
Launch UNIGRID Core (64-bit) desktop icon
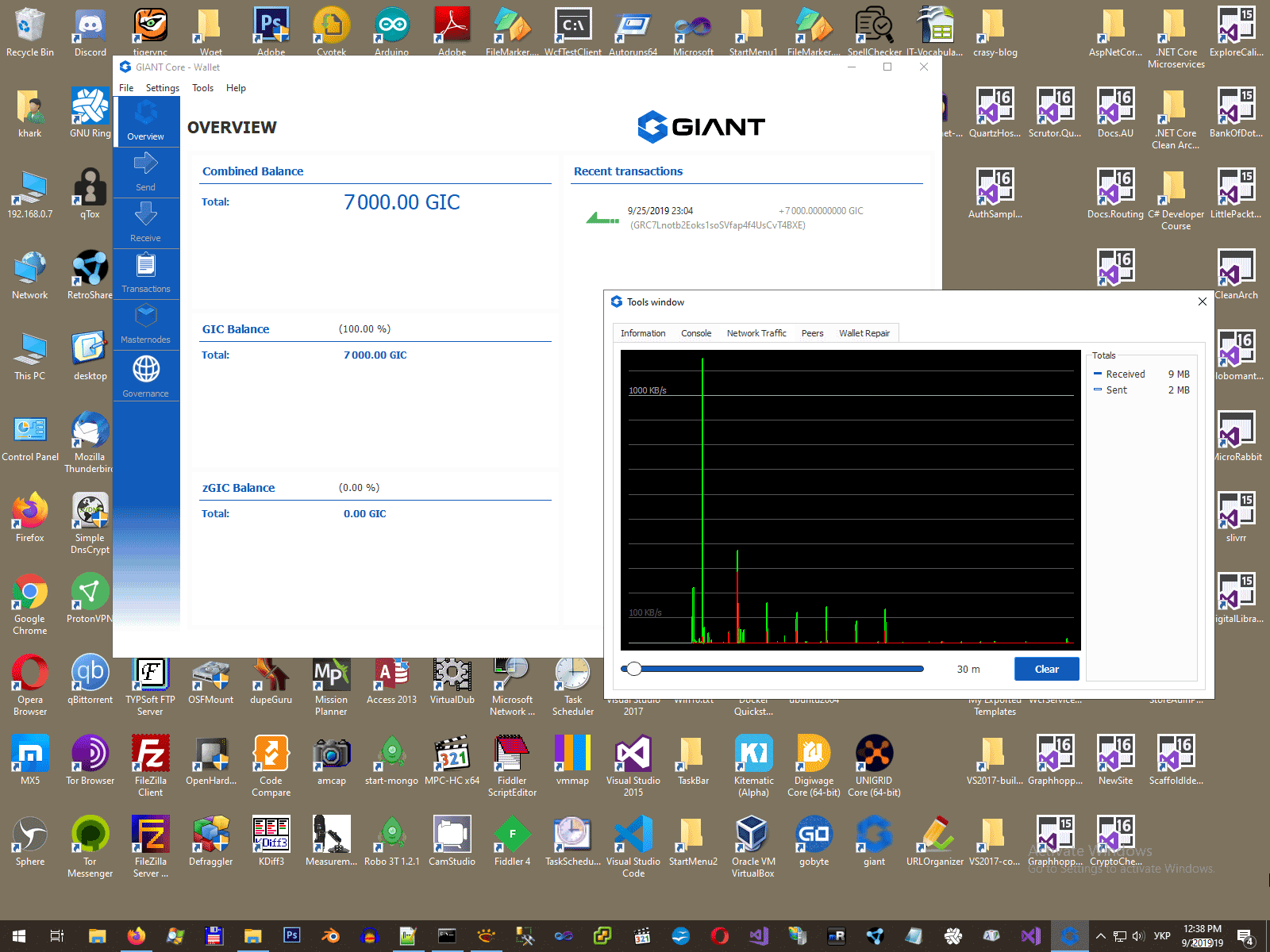pos(874,766)
